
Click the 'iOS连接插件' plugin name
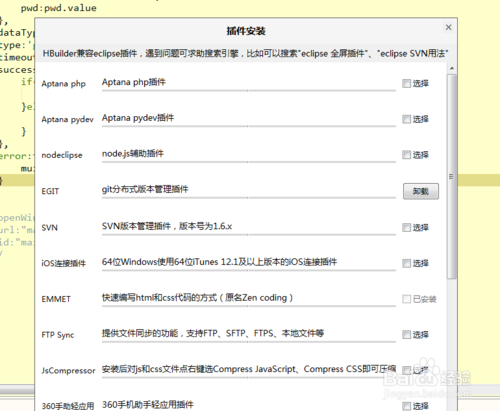(x=63, y=263)
